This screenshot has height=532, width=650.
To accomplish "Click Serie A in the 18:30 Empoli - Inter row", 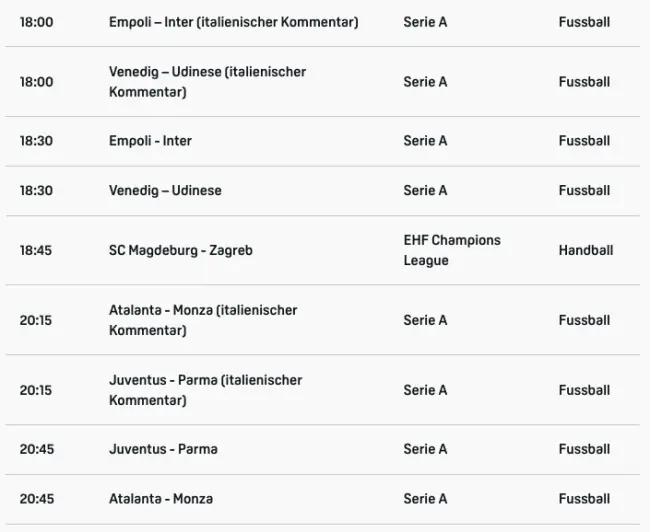I will click(425, 141).
